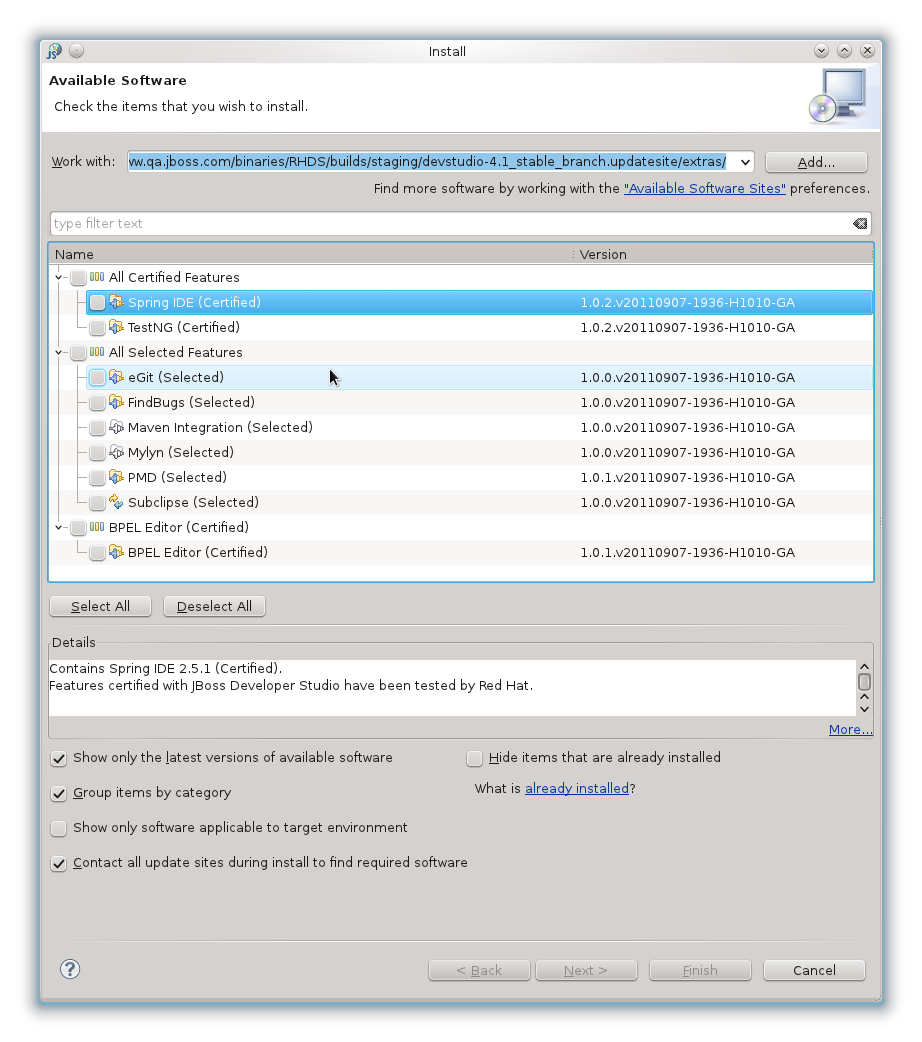Click the PMD (Selected) feature icon
922x1042 pixels.
point(116,477)
